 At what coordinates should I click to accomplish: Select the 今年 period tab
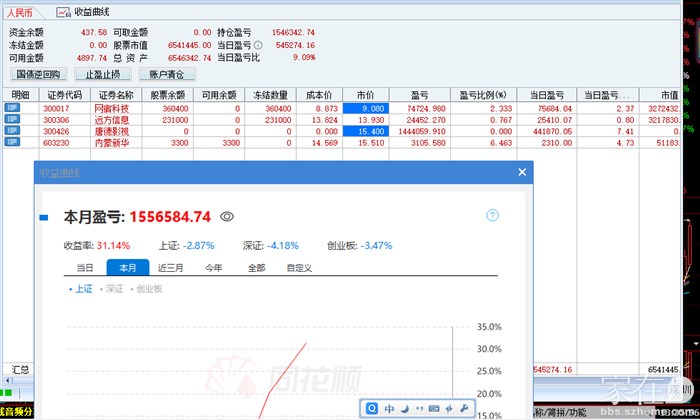click(x=213, y=268)
